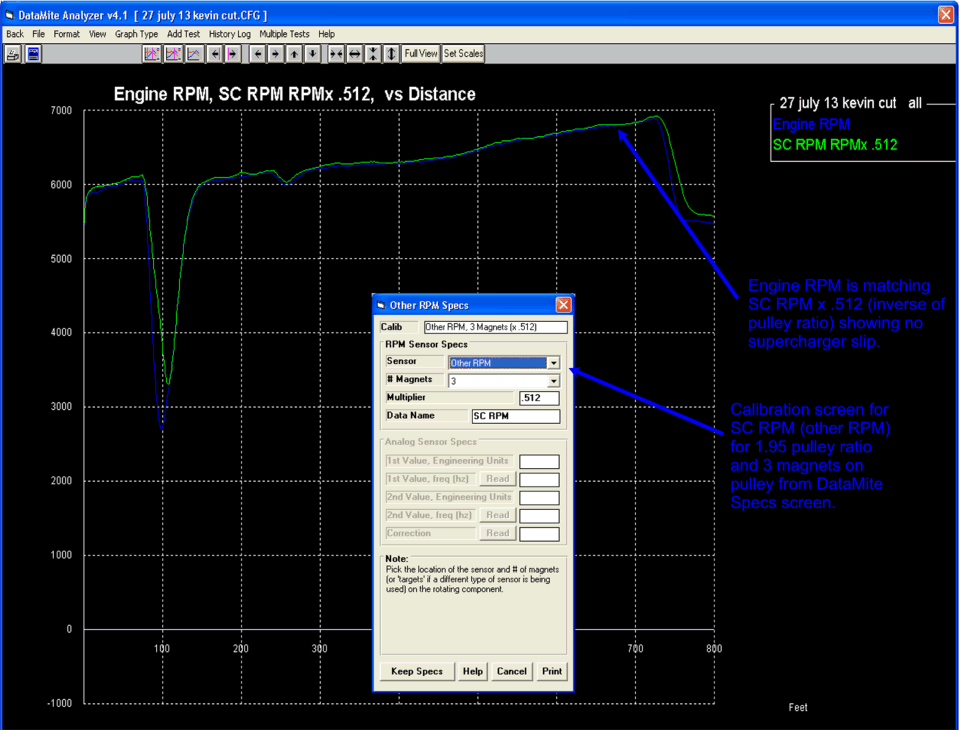The width and height of the screenshot is (960, 730).
Task: Move the graph cursor left with the pink-line icon
Action: tap(214, 54)
